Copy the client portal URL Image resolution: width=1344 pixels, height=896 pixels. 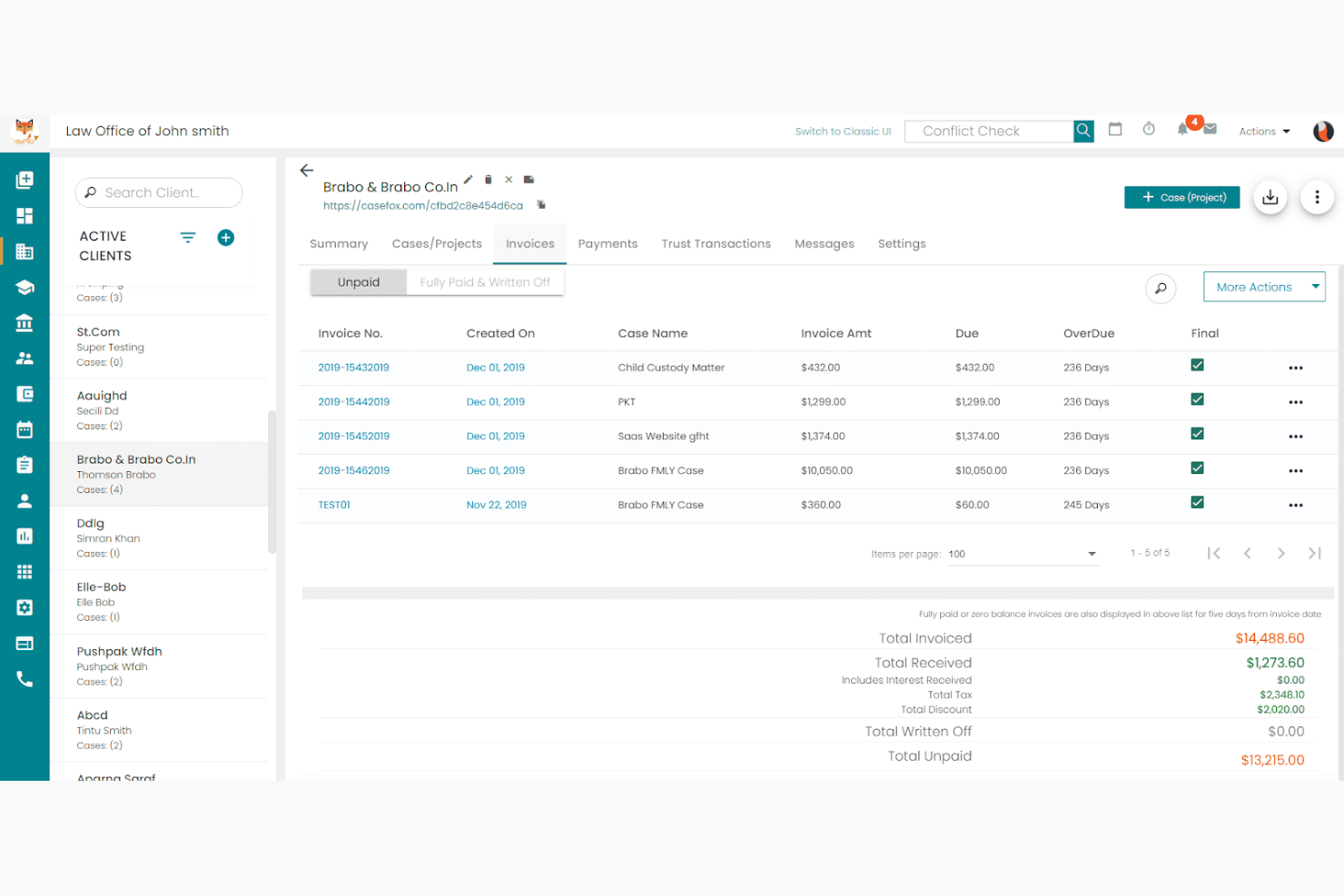541,205
